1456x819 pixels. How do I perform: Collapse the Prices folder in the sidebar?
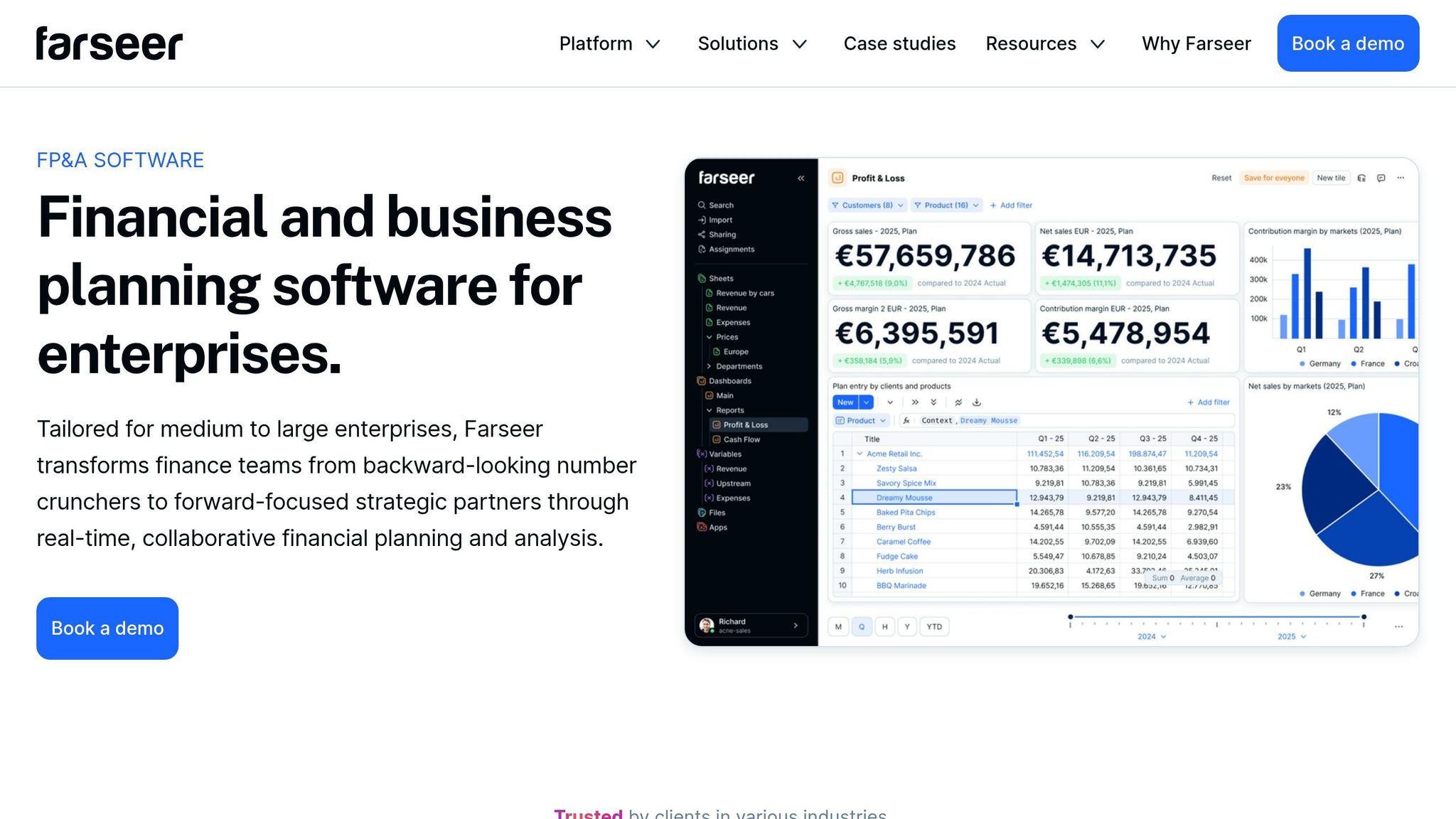tap(709, 337)
